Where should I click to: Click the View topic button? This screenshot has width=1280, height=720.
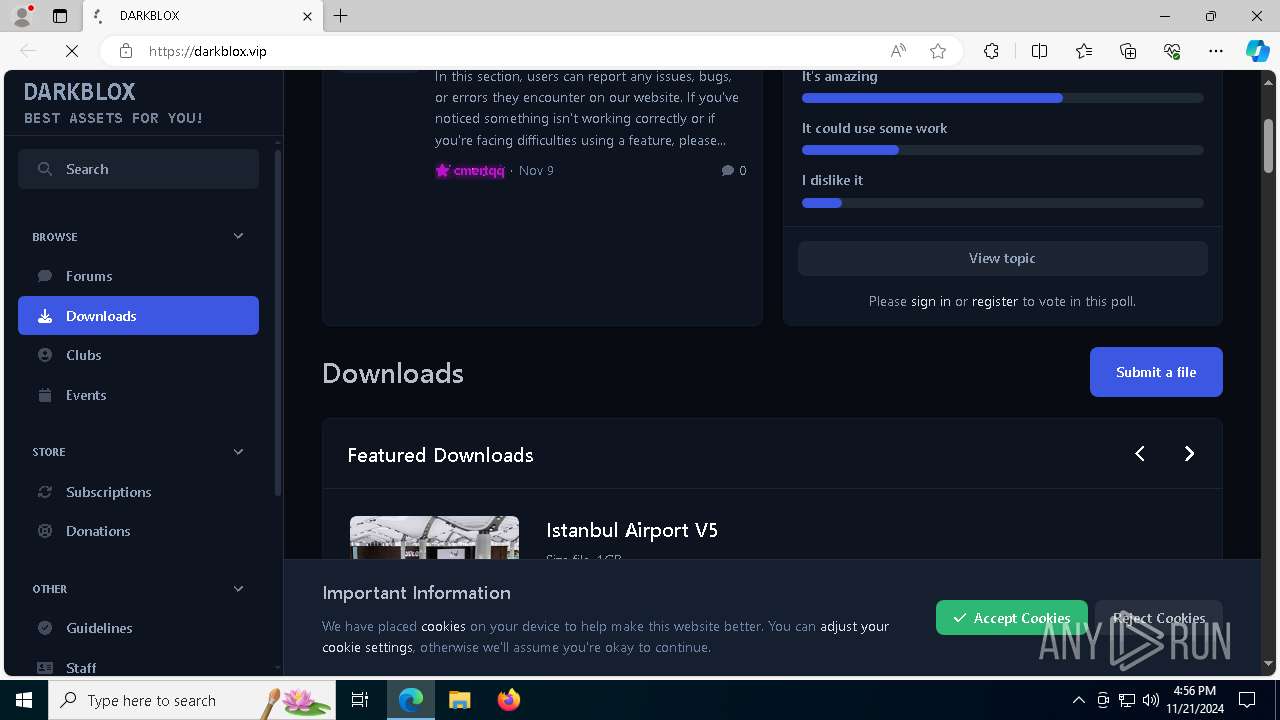pos(1002,258)
